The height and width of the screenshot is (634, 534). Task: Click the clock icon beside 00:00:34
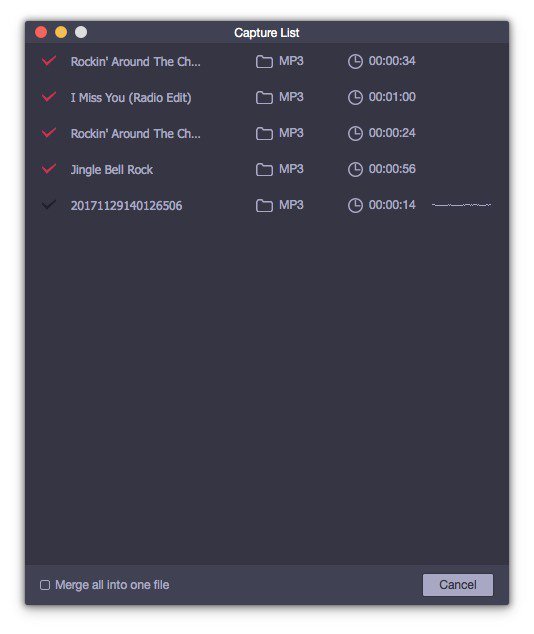(x=355, y=61)
